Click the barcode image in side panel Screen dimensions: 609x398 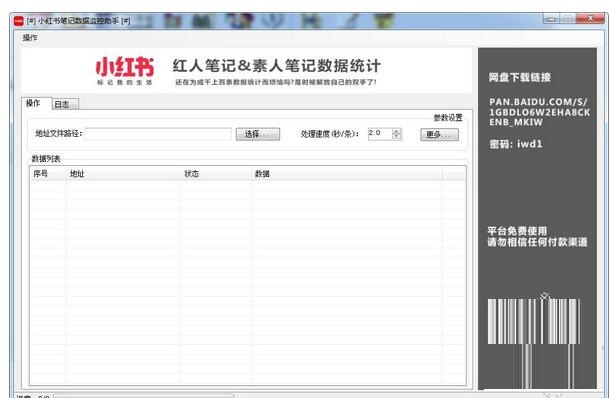pos(534,322)
